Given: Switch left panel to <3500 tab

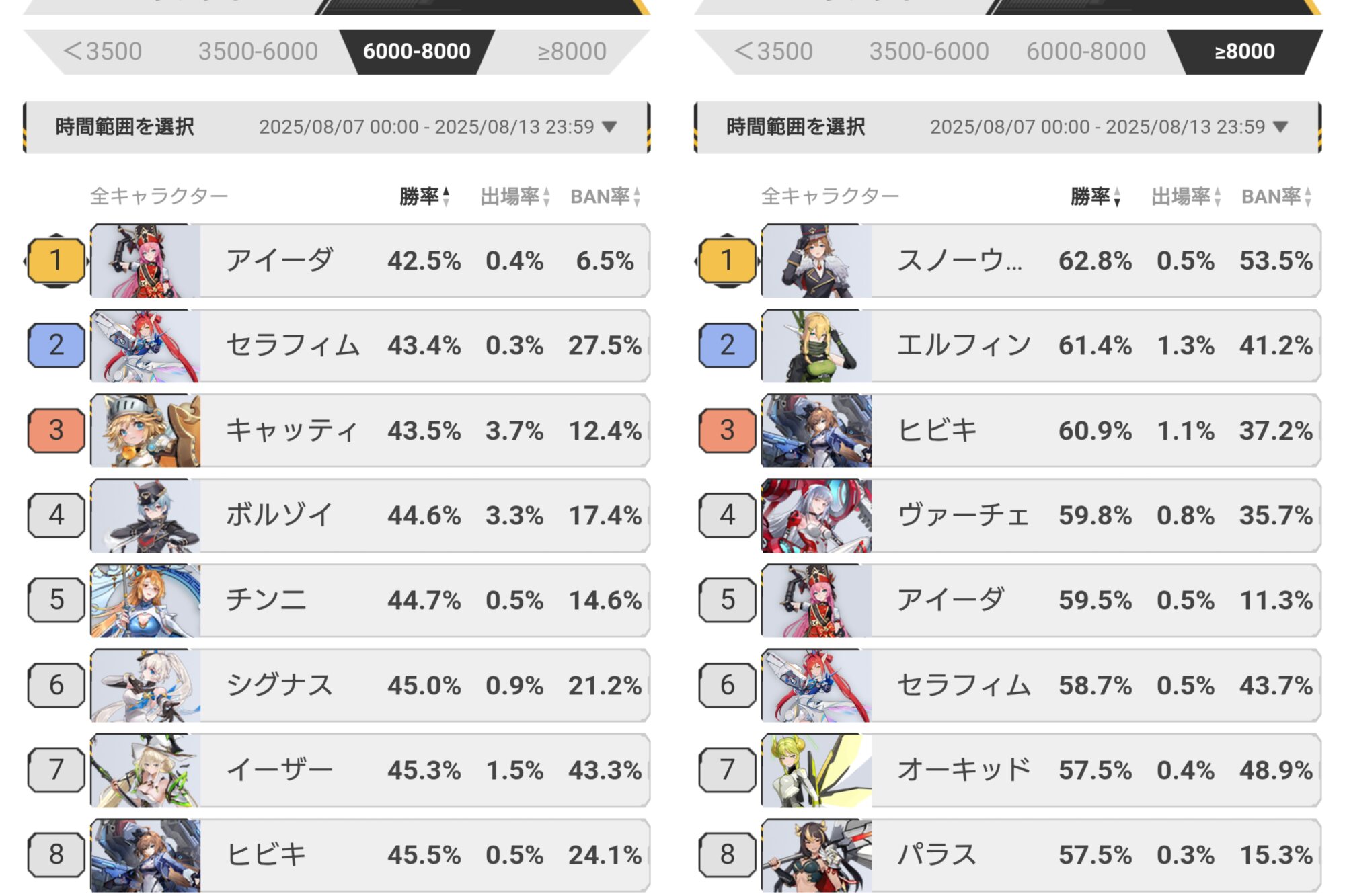Looking at the screenshot, I should coord(102,52).
